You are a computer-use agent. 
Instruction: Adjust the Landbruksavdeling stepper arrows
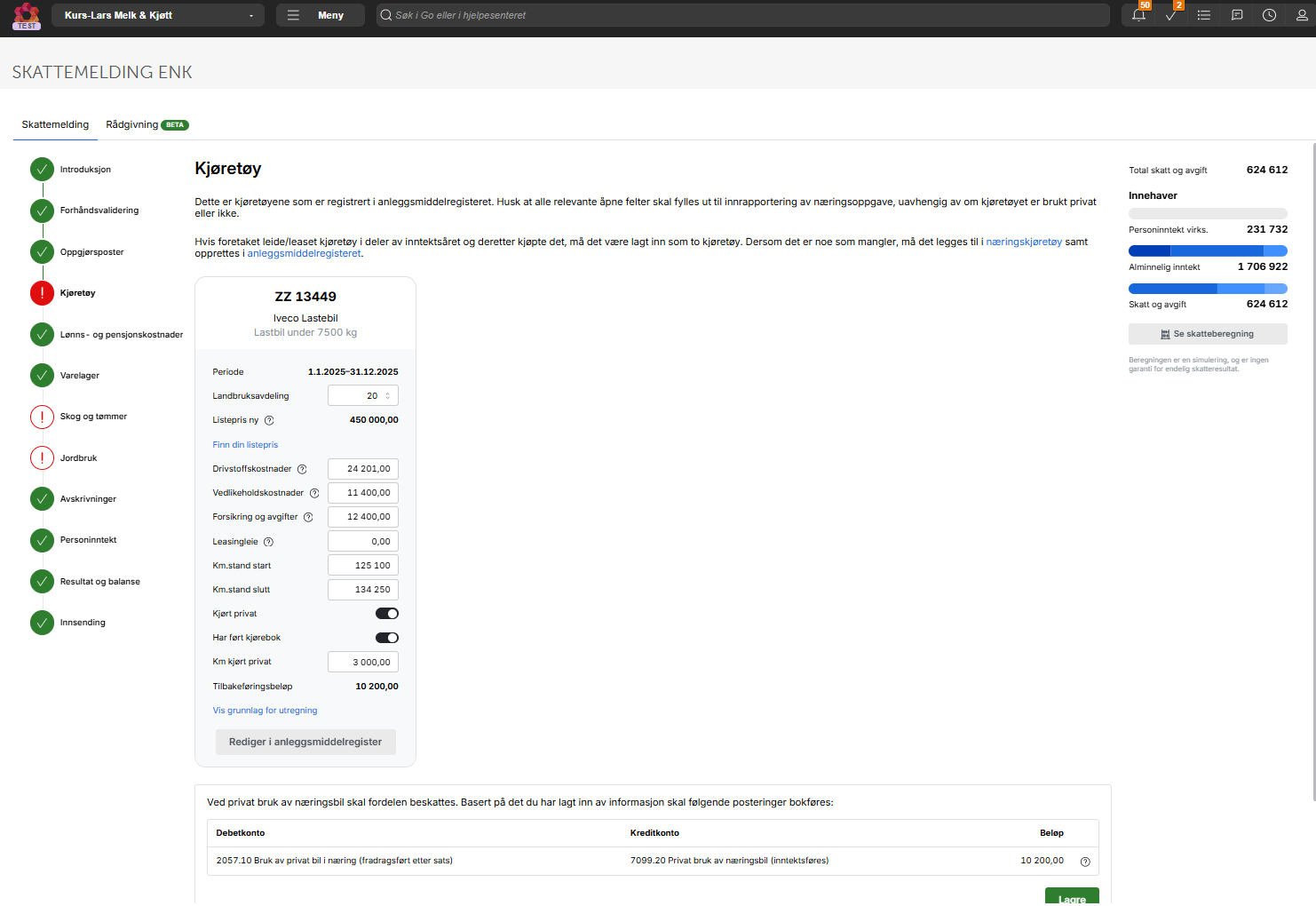click(387, 396)
